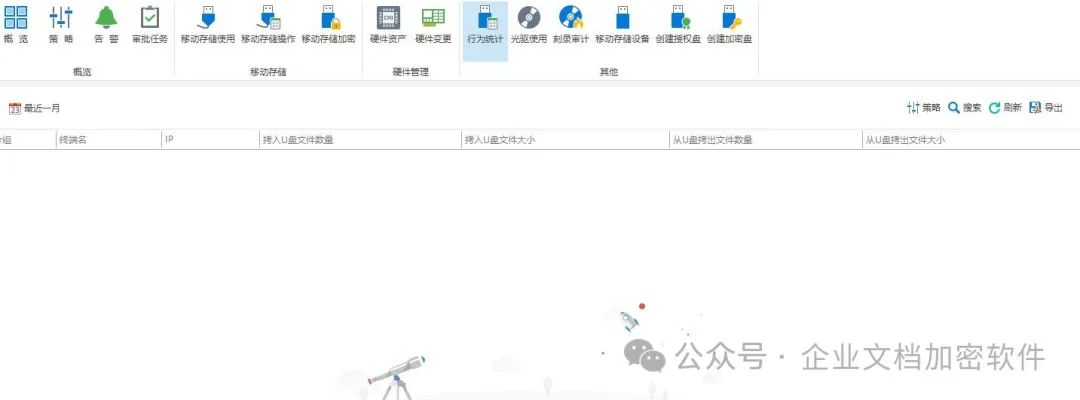
Task: Open the 概览 overview icon
Action: point(16,25)
